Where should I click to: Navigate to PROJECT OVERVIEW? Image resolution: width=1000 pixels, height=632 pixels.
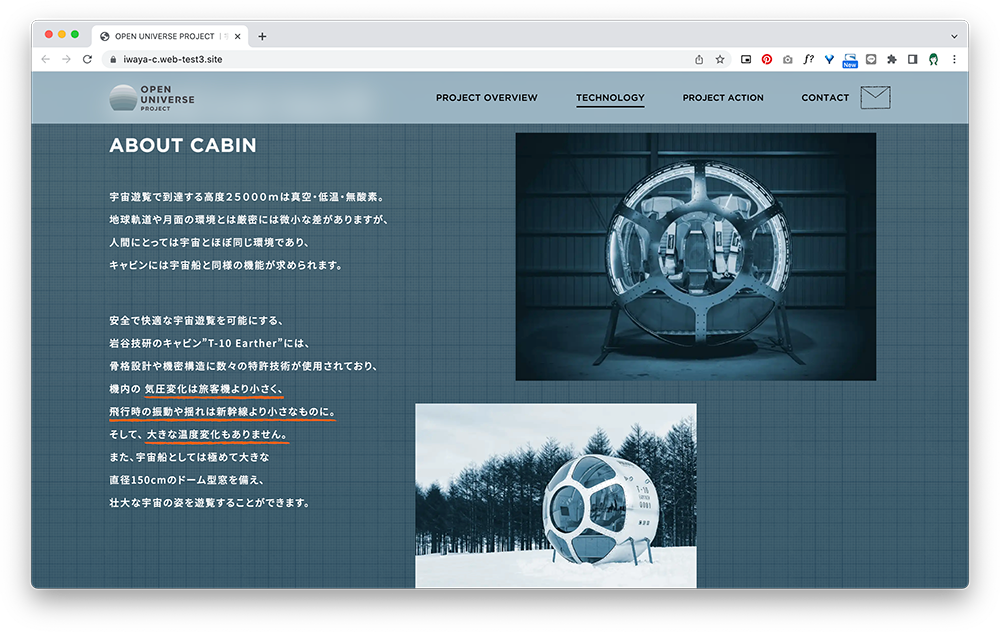tap(486, 97)
